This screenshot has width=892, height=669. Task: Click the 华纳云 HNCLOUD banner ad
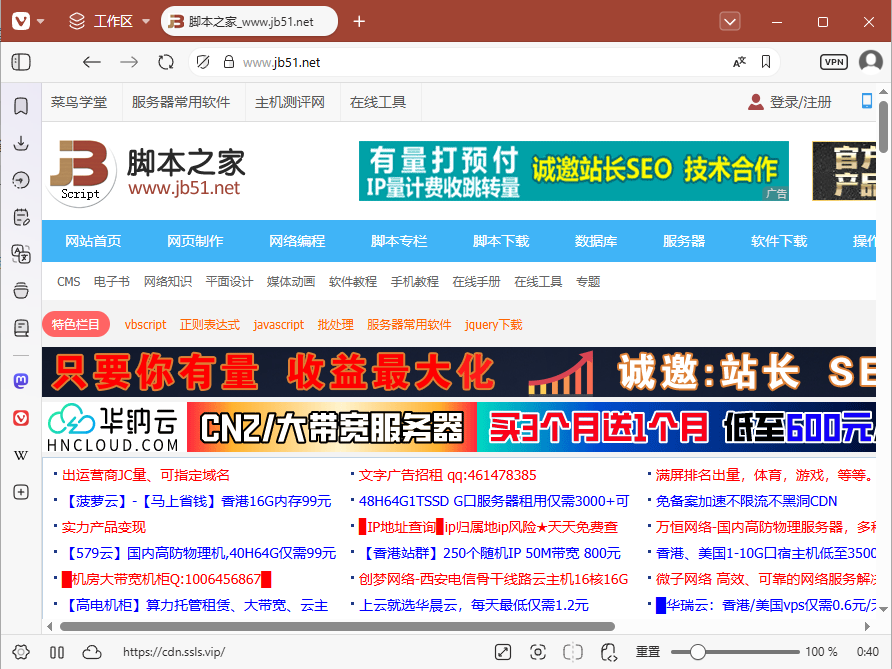click(x=459, y=427)
